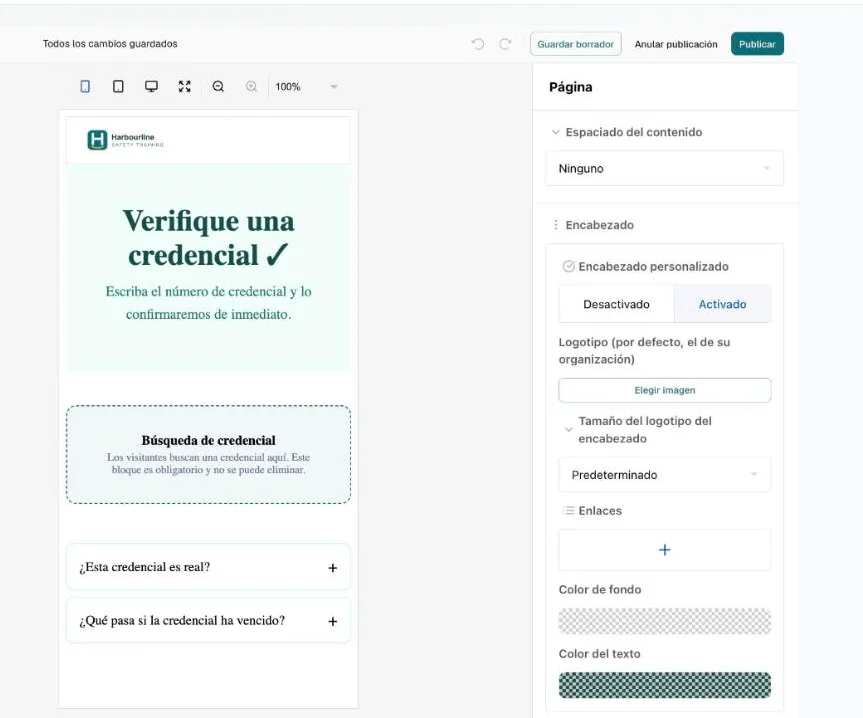Select the Búsqueda de credencial block

(209, 454)
